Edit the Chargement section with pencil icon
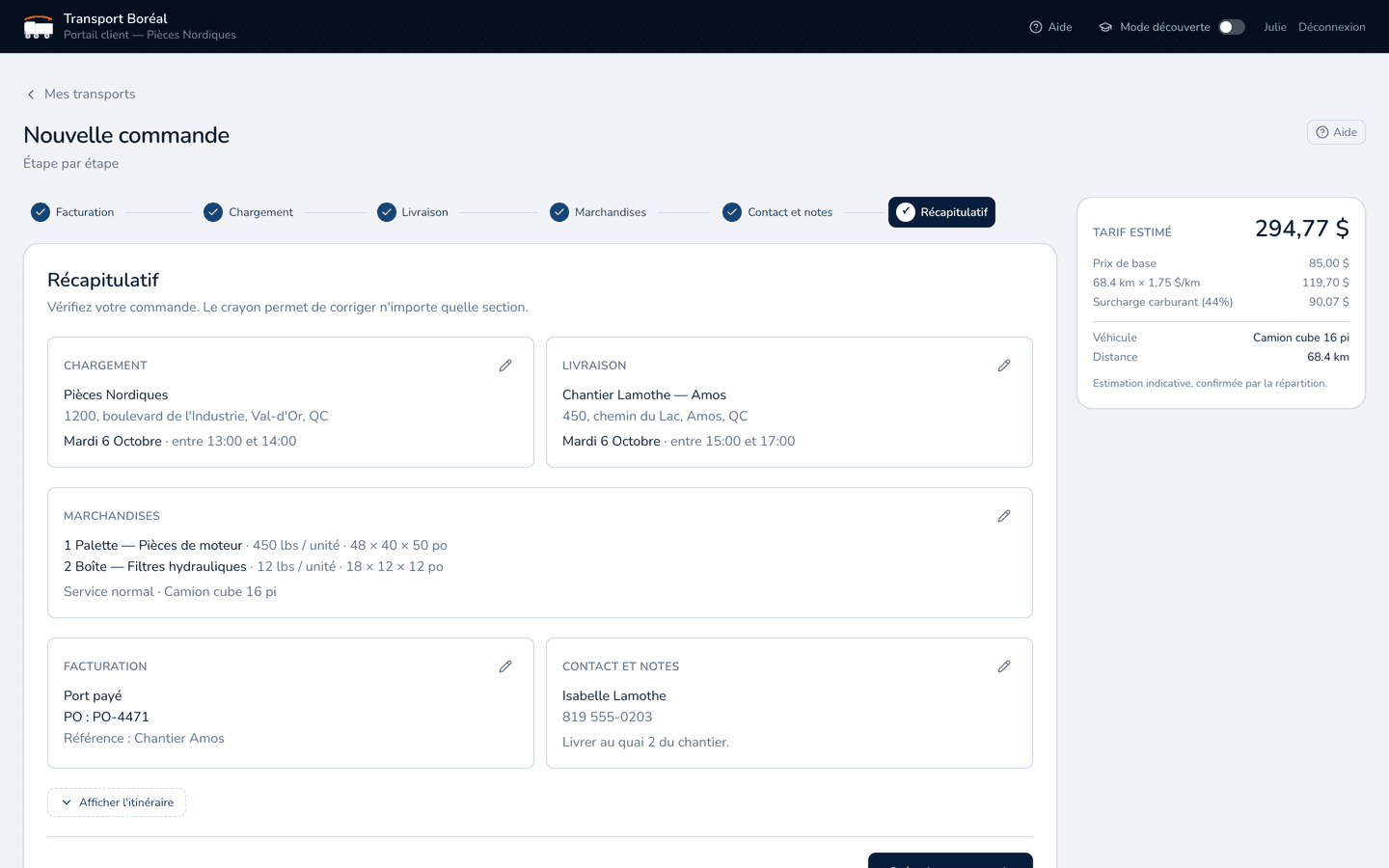The width and height of the screenshot is (1389, 868). (505, 366)
